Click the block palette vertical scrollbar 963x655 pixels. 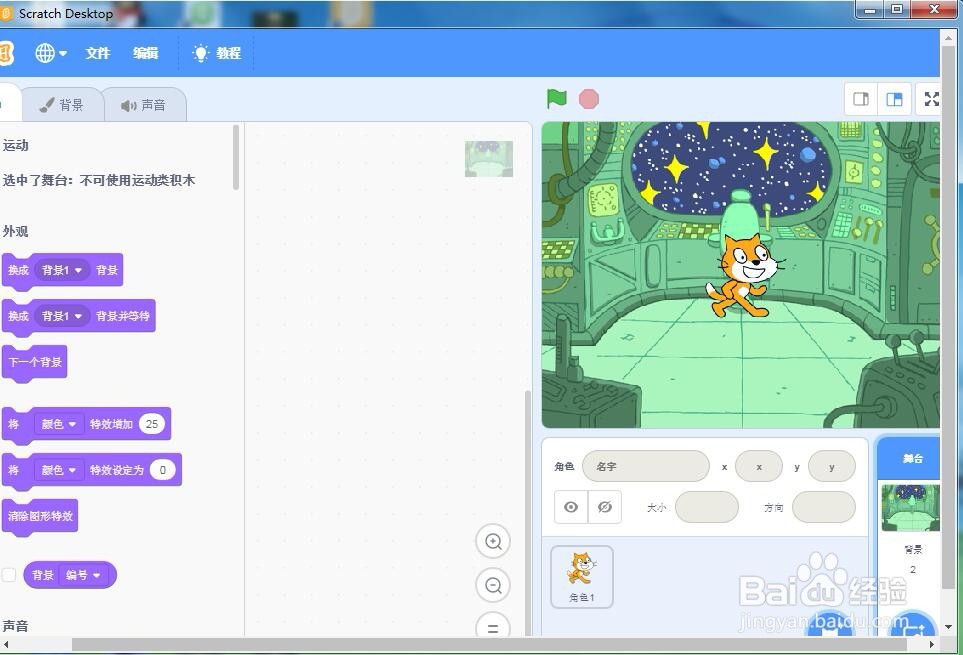[x=236, y=157]
